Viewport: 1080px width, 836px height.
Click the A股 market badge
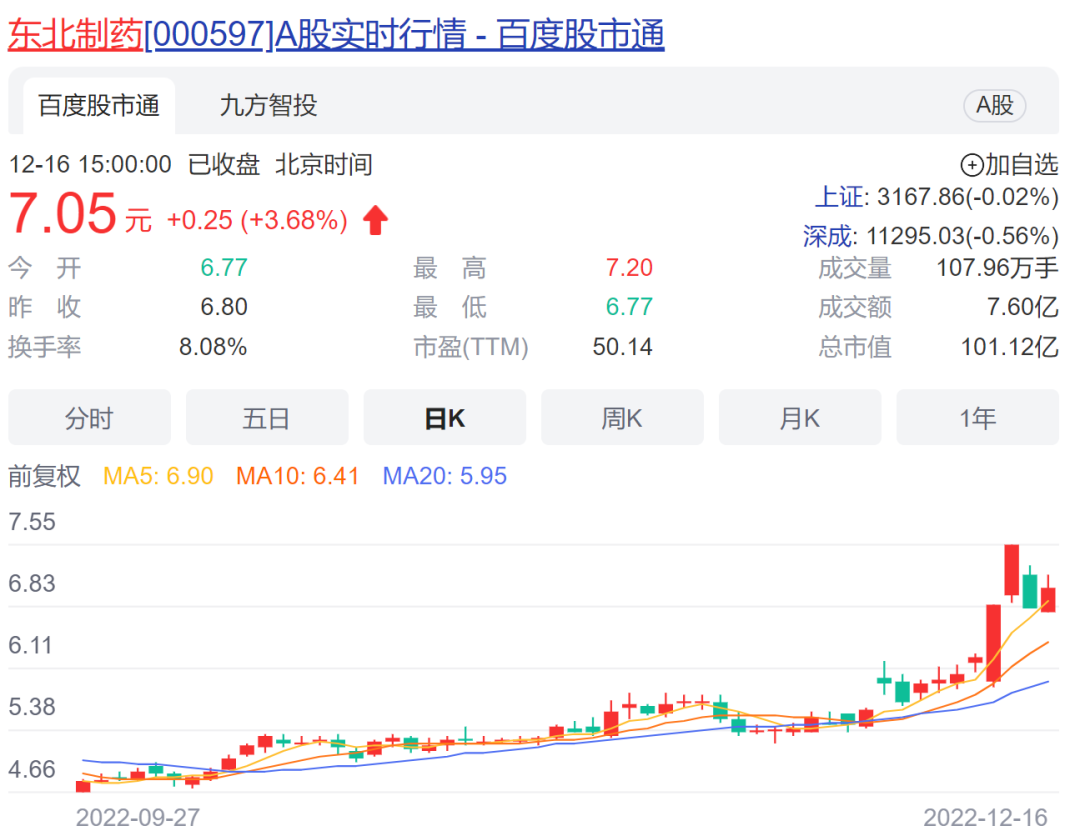994,106
